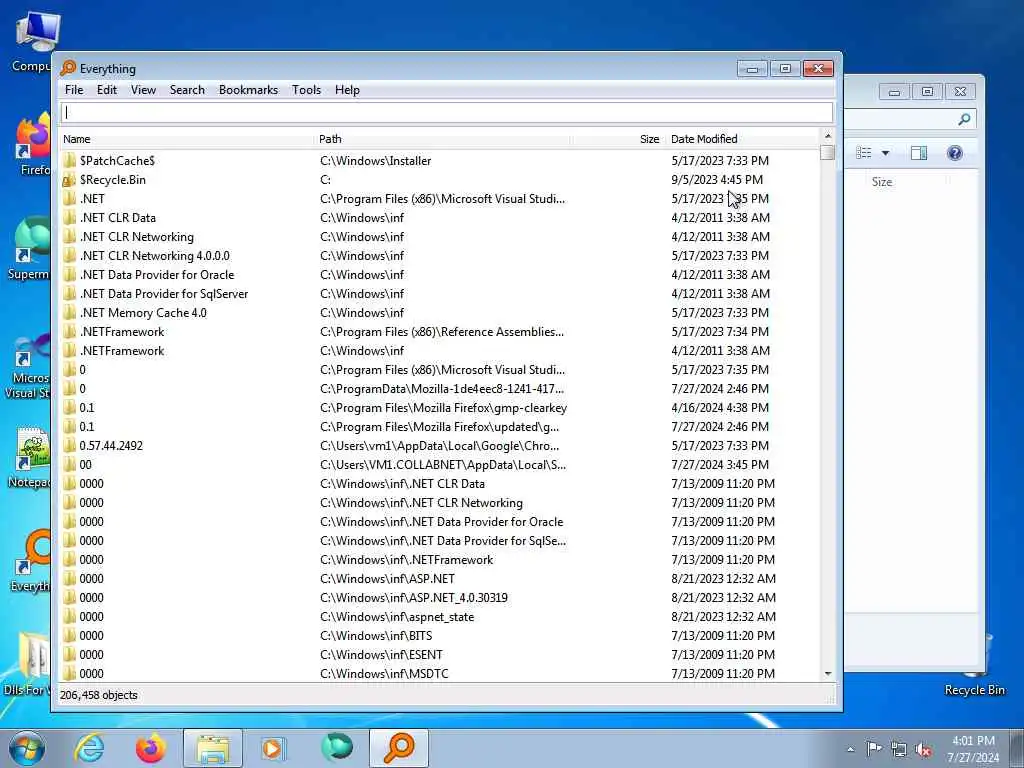Select the .NET Data Provider for Oracle folder icon
Screen dimensions: 1024x768
pos(69,274)
